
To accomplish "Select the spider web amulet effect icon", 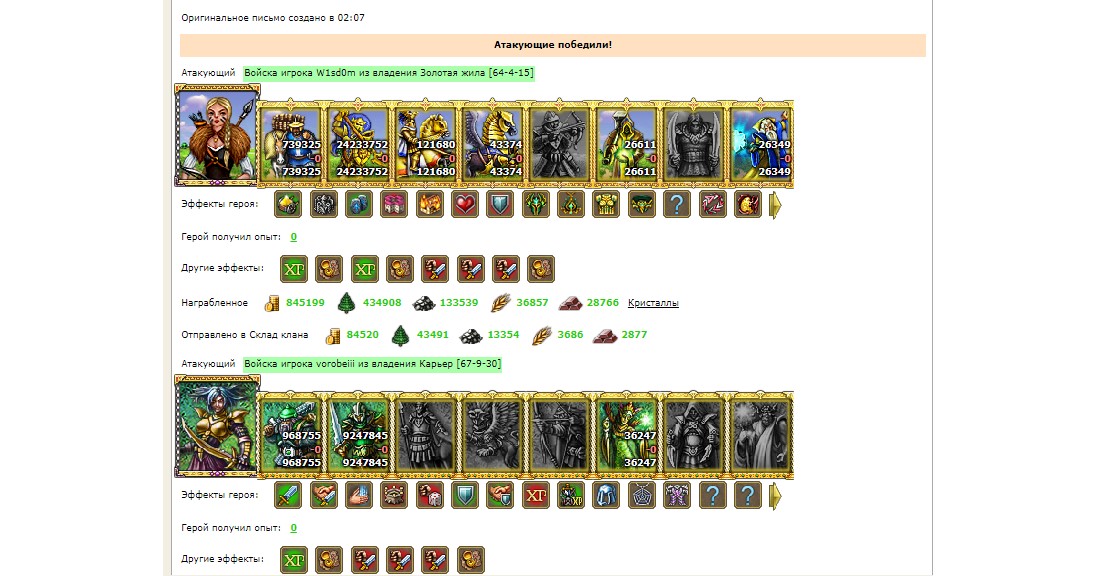I will click(x=642, y=496).
